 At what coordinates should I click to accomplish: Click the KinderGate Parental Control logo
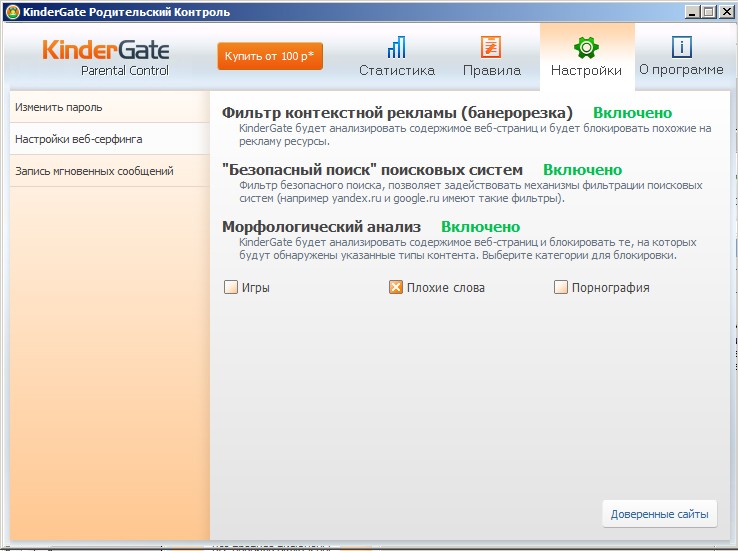pos(106,57)
